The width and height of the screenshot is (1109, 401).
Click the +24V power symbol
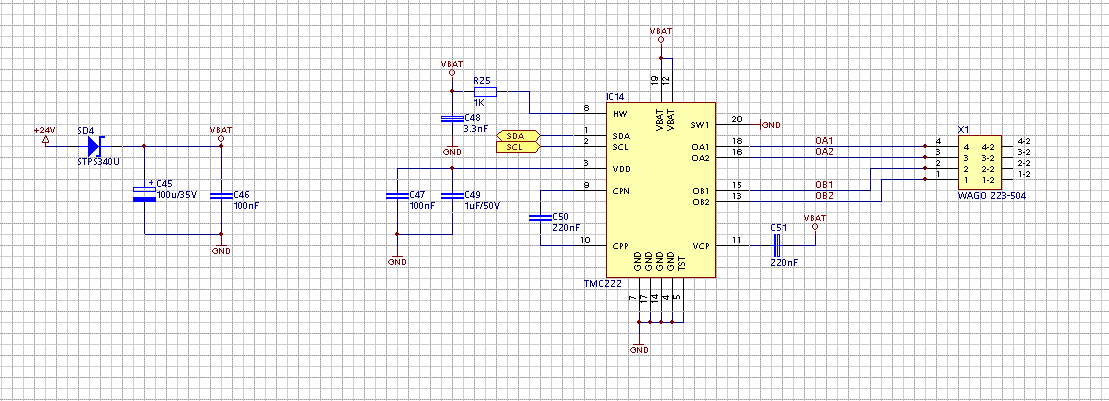46,135
